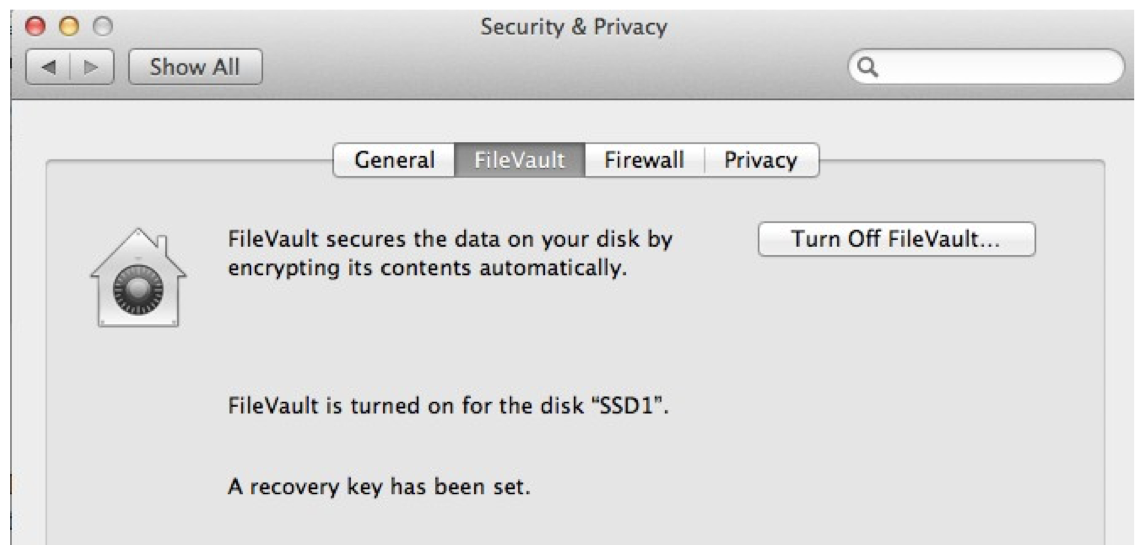Click the FileVault secures the data description

pos(450,254)
